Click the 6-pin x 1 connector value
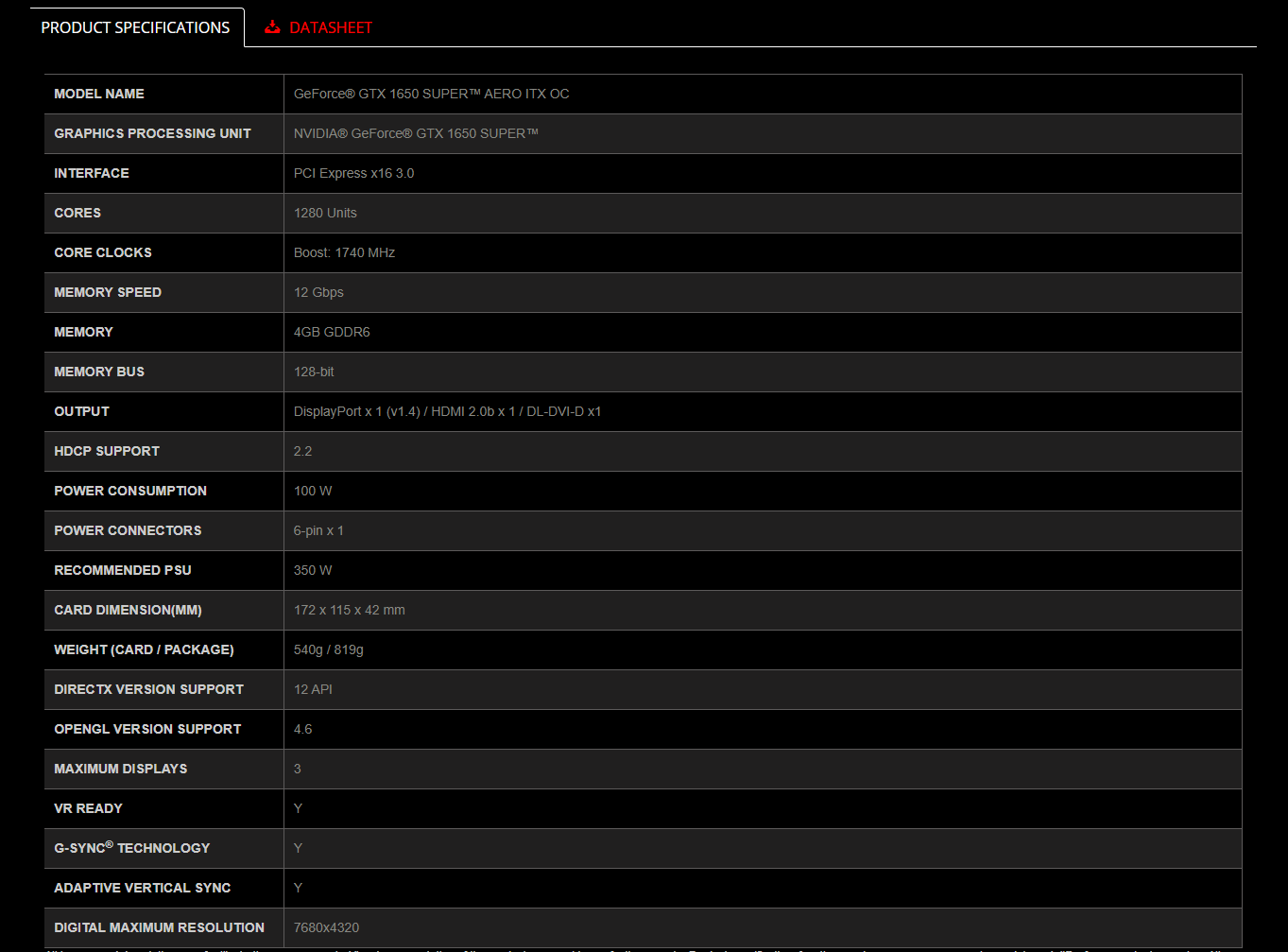Image resolution: width=1288 pixels, height=952 pixels. pyautogui.click(x=318, y=530)
